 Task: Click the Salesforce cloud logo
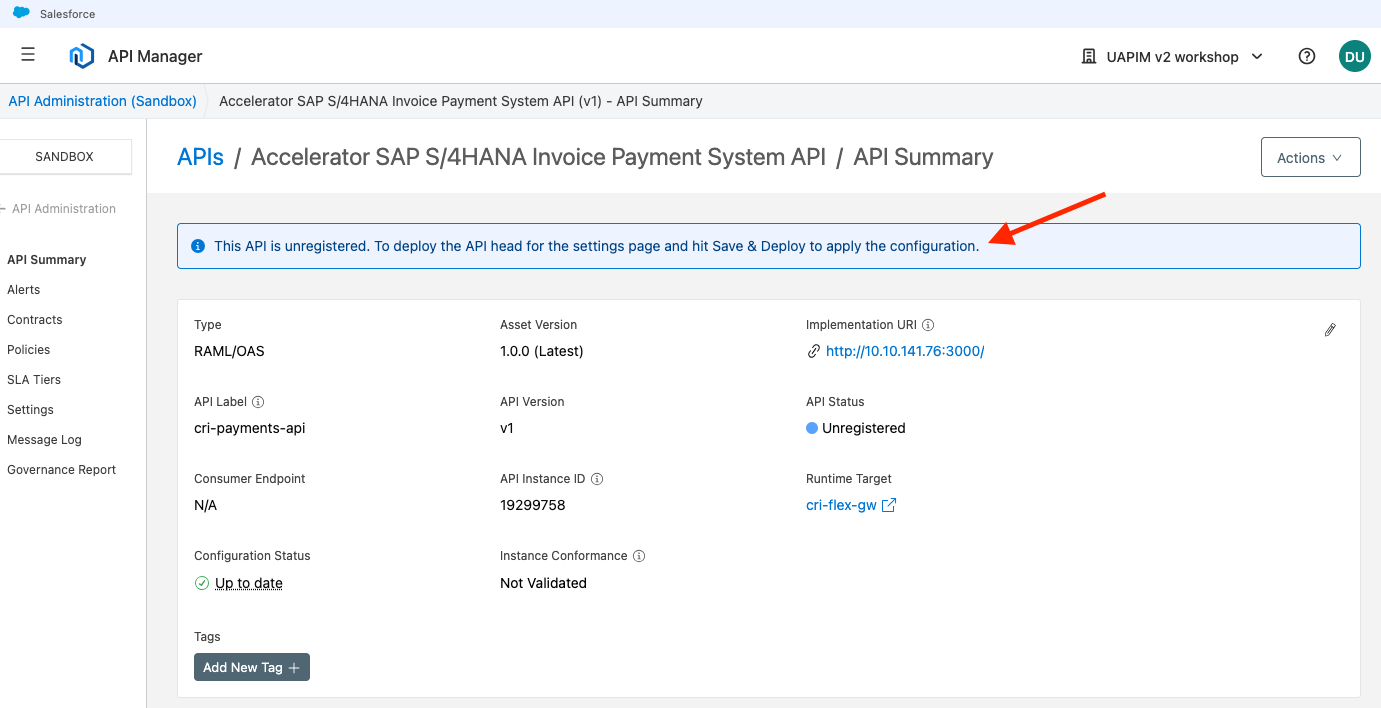[x=21, y=13]
